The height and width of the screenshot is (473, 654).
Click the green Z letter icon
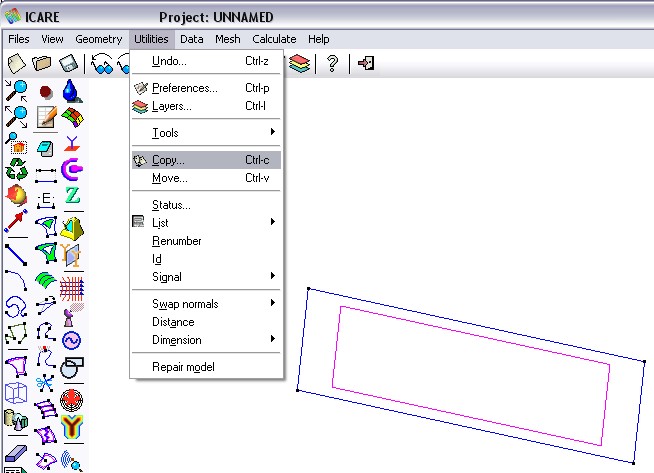point(73,195)
